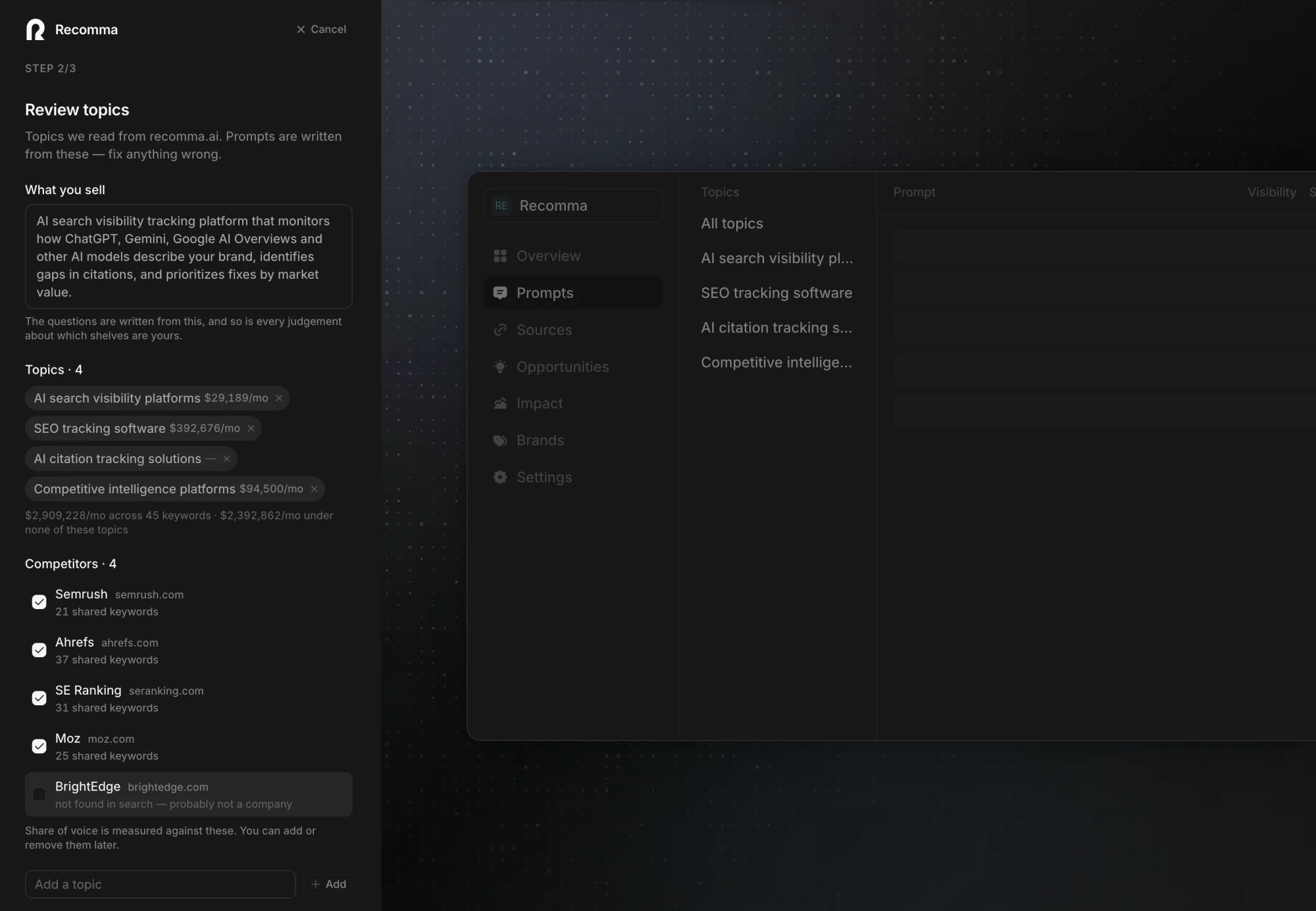Select the Prompts chat icon in preview
1316x911 pixels.
500,293
